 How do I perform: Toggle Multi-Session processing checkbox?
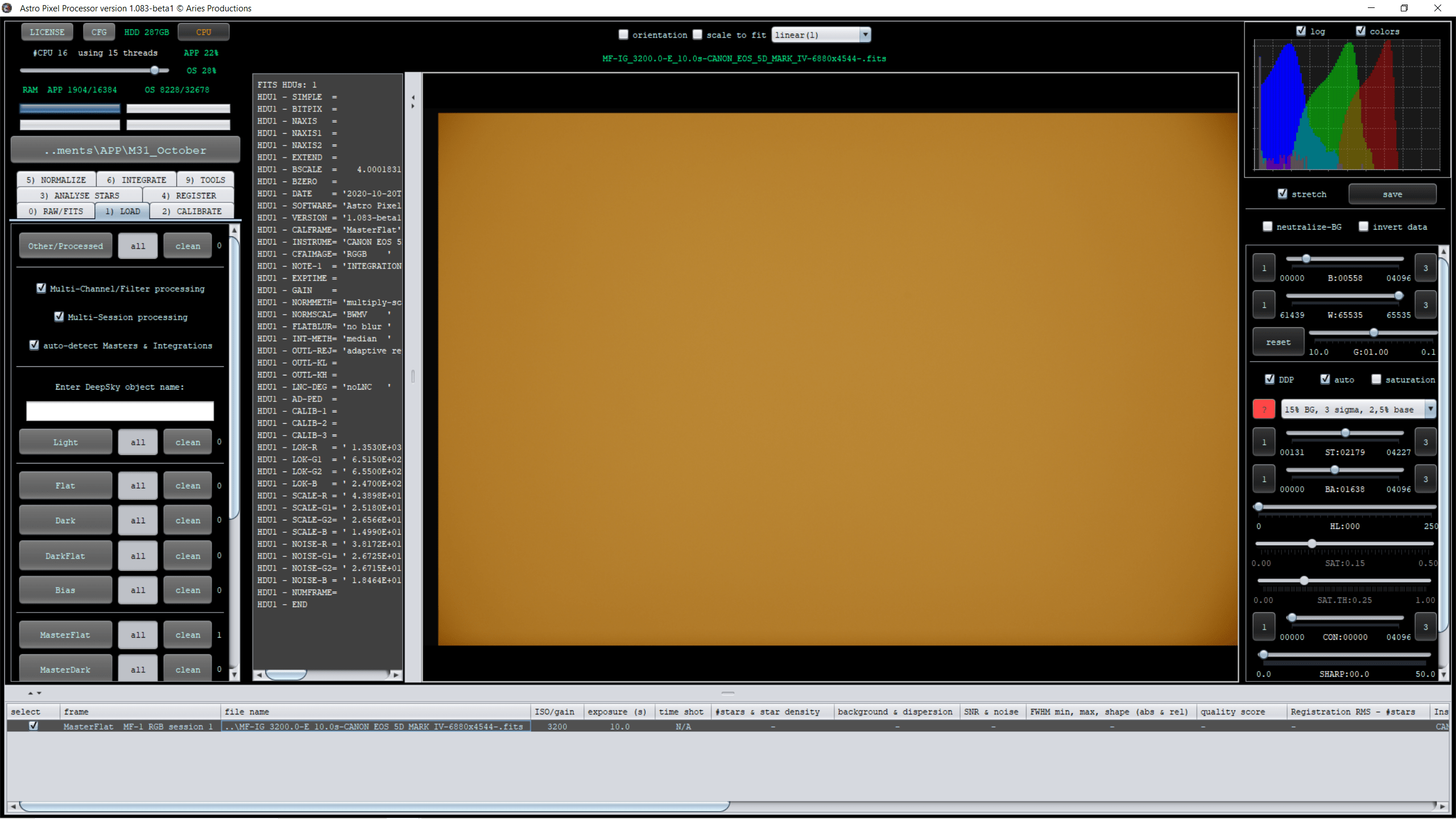tap(59, 317)
